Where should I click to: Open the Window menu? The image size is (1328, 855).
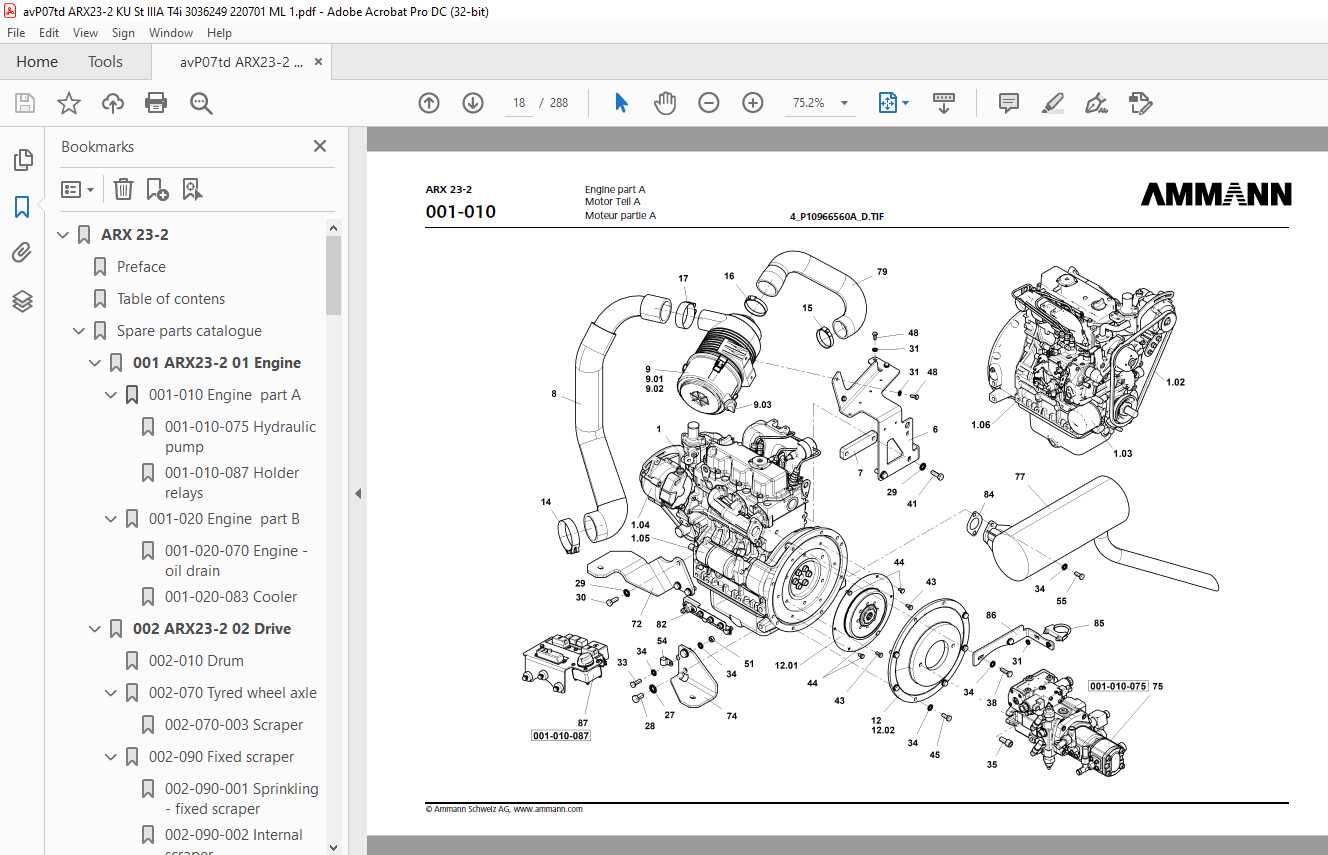click(x=171, y=33)
